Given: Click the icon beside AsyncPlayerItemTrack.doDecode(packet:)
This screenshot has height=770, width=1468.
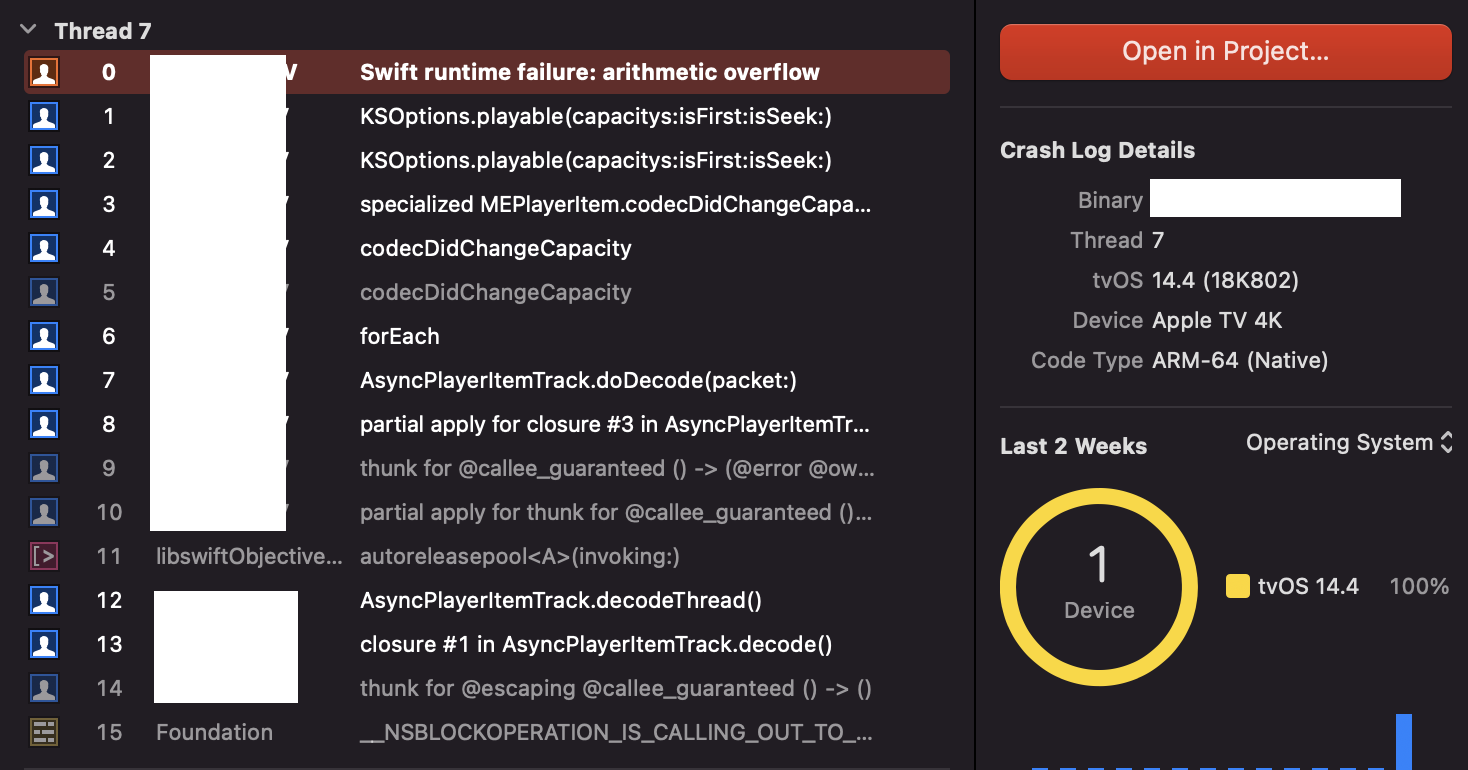Looking at the screenshot, I should tap(43, 380).
